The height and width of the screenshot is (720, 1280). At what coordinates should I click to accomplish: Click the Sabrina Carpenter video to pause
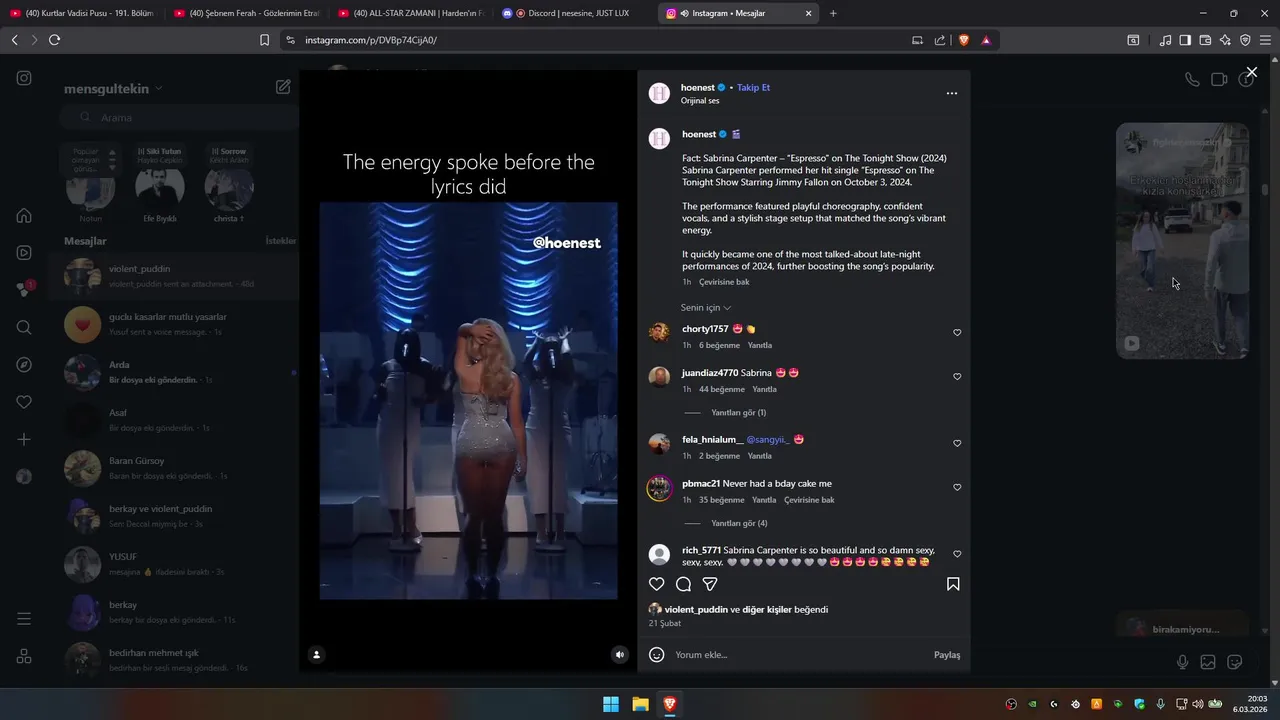coord(468,400)
